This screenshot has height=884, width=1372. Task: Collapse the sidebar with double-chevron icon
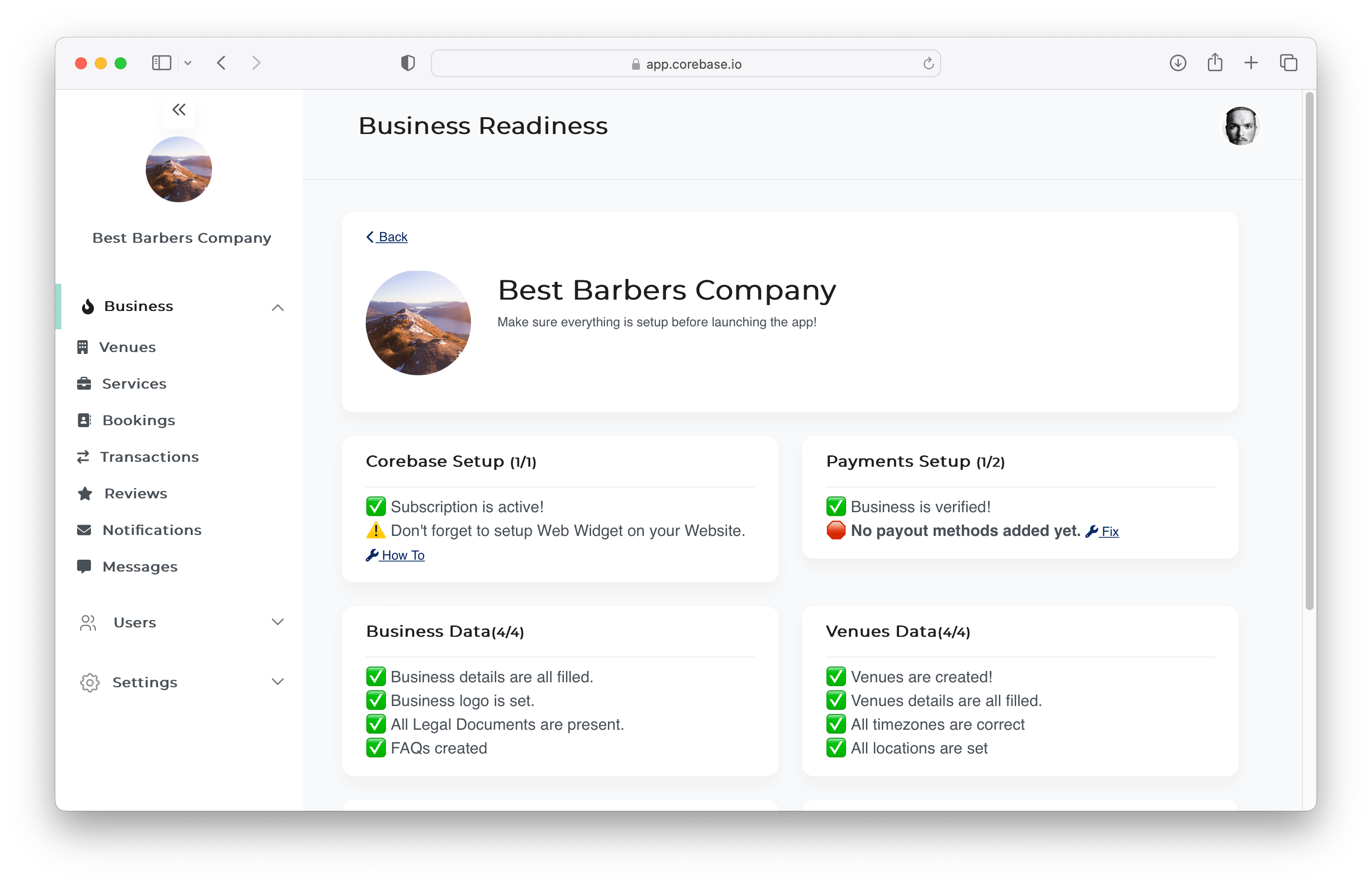pyautogui.click(x=179, y=109)
